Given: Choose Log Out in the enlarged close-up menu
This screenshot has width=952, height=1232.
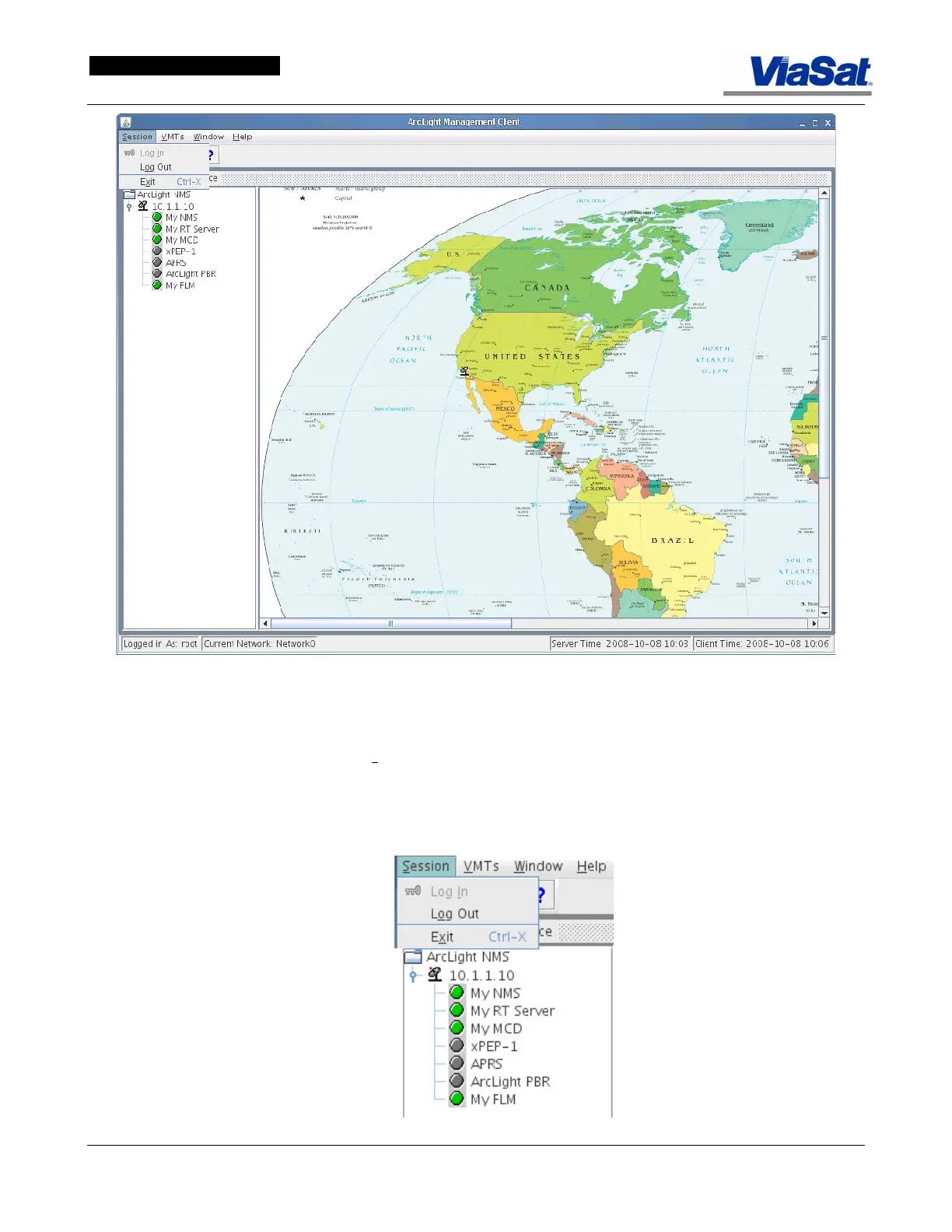Looking at the screenshot, I should pos(467,914).
